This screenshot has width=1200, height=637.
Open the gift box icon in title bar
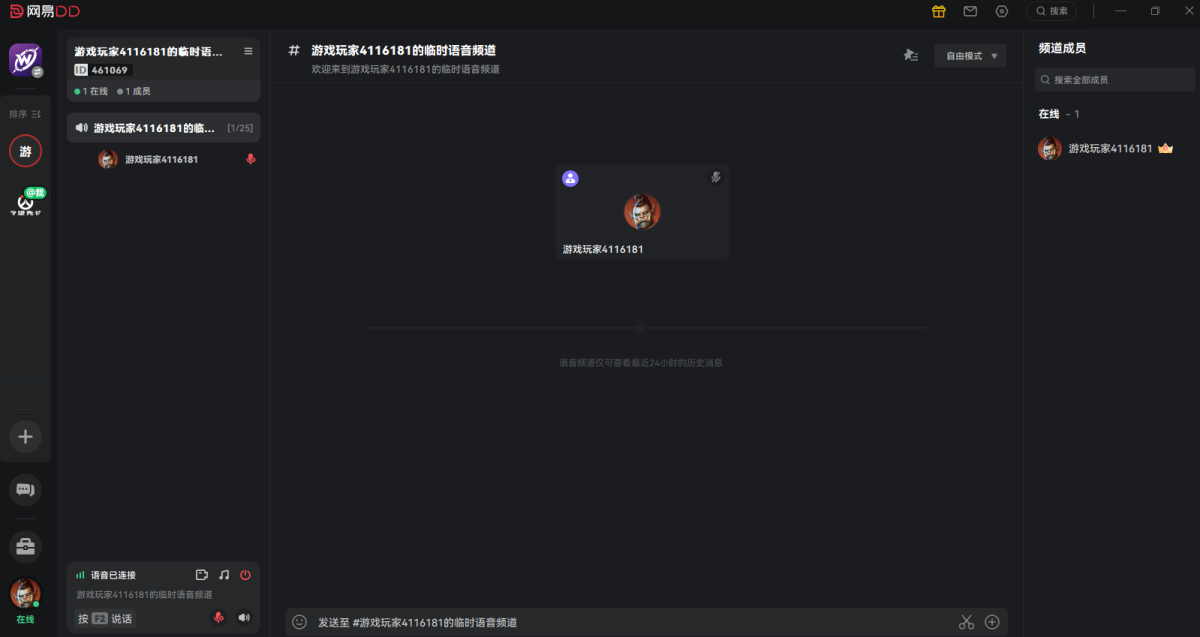pyautogui.click(x=938, y=11)
